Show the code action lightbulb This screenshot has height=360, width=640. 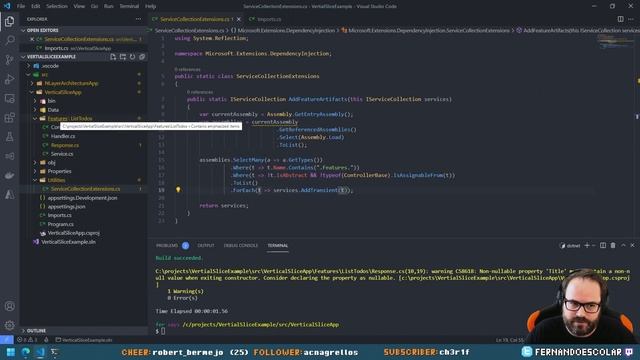[178, 189]
